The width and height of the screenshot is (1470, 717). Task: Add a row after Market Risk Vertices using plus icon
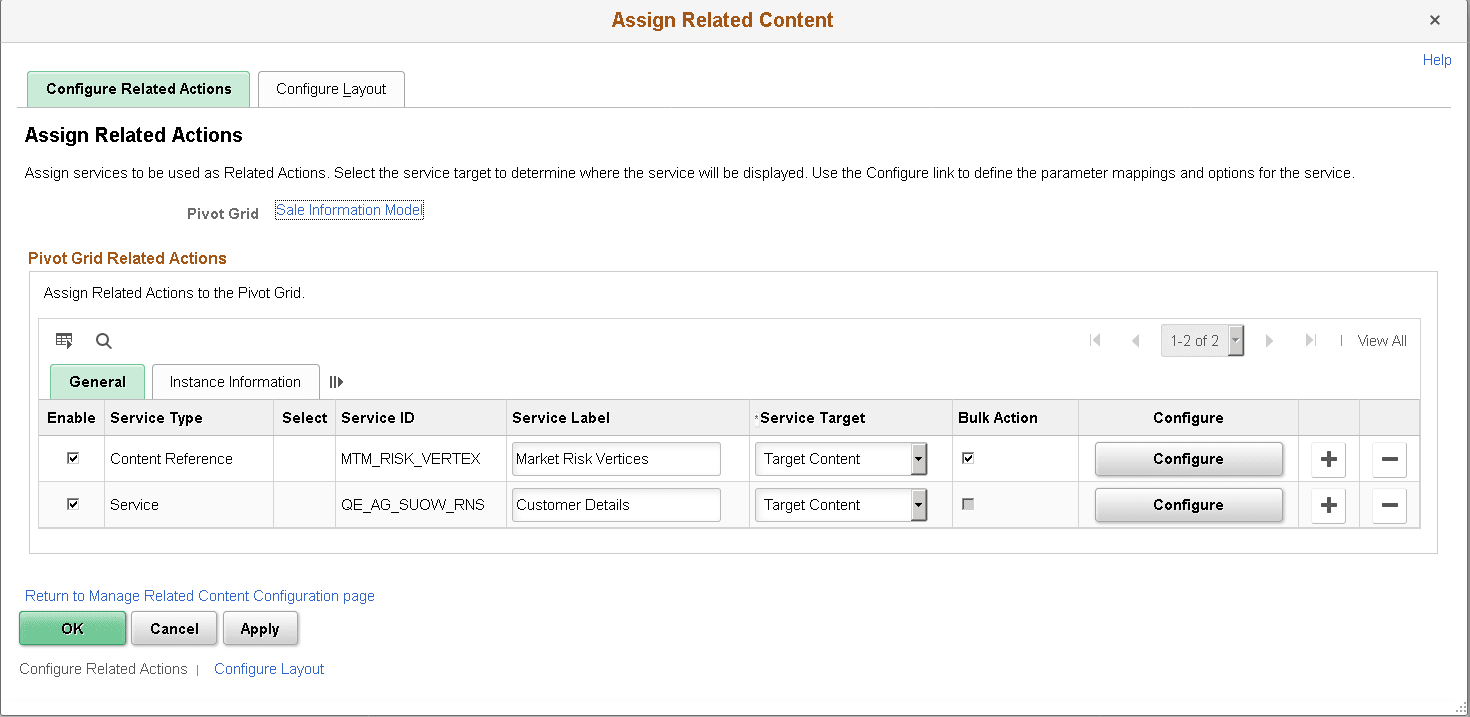[x=1328, y=459]
